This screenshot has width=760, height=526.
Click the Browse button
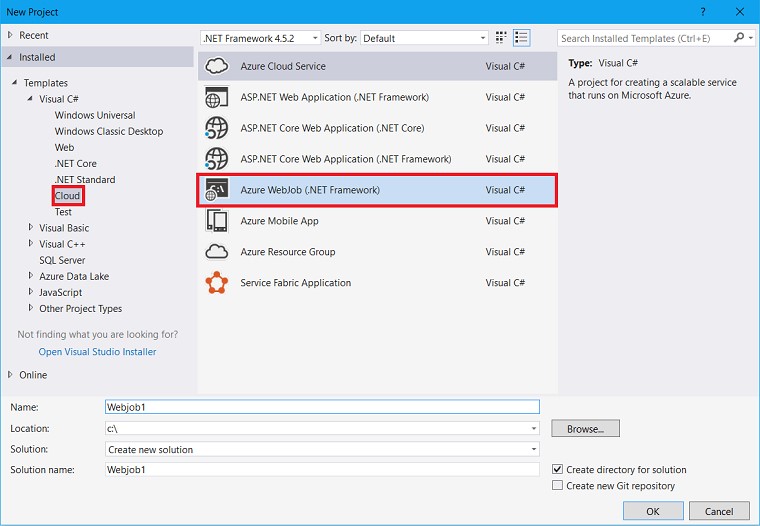click(585, 429)
